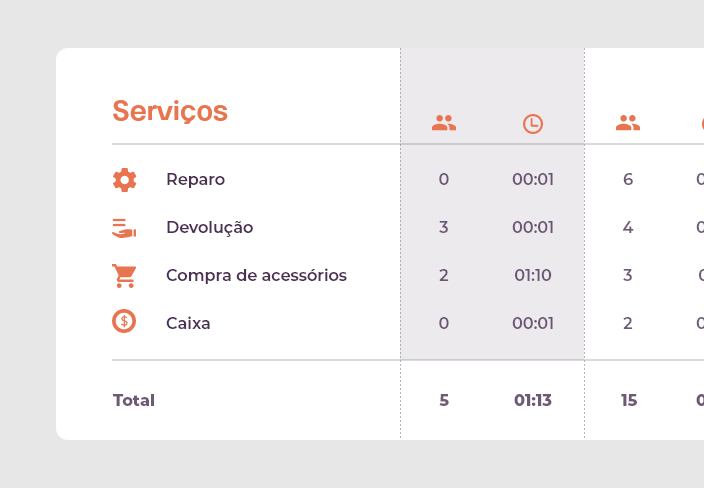Select the Devolução service label
Screen dimensions: 704x488
coord(210,227)
